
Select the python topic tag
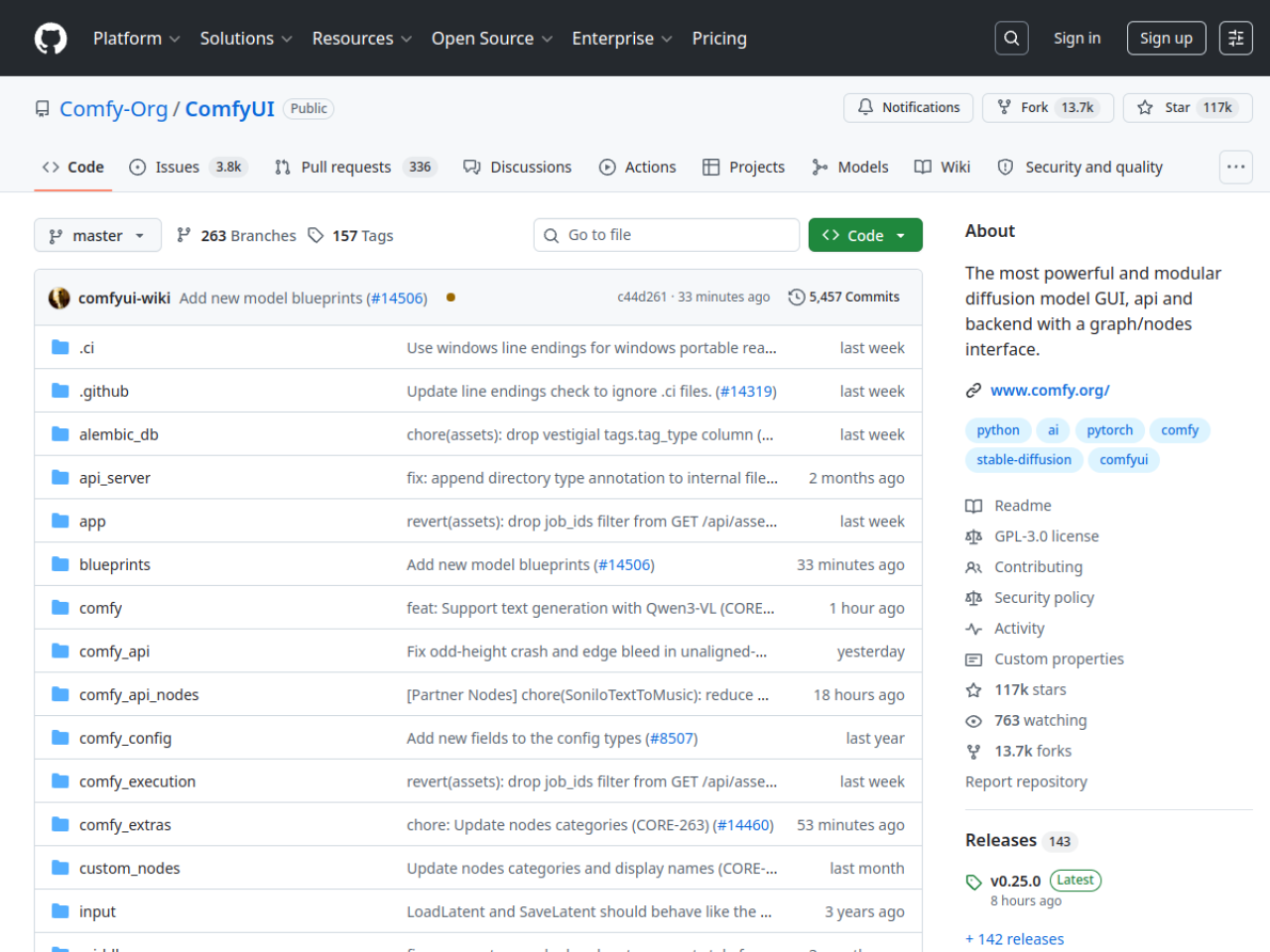pos(998,430)
